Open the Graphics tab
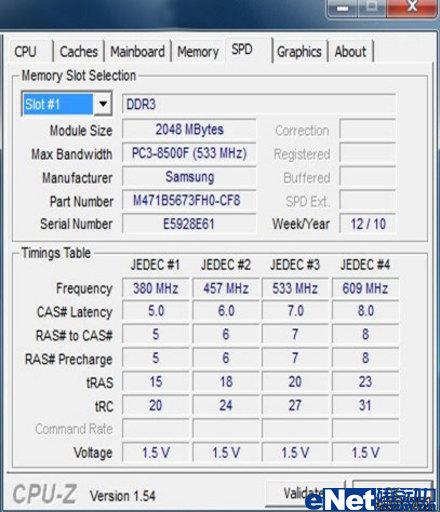The height and width of the screenshot is (512, 440). pyautogui.click(x=299, y=52)
